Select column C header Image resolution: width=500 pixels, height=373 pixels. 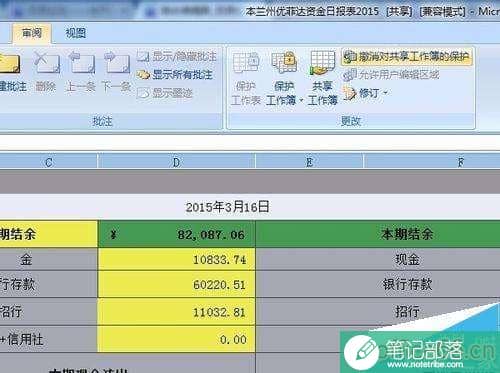(49, 162)
